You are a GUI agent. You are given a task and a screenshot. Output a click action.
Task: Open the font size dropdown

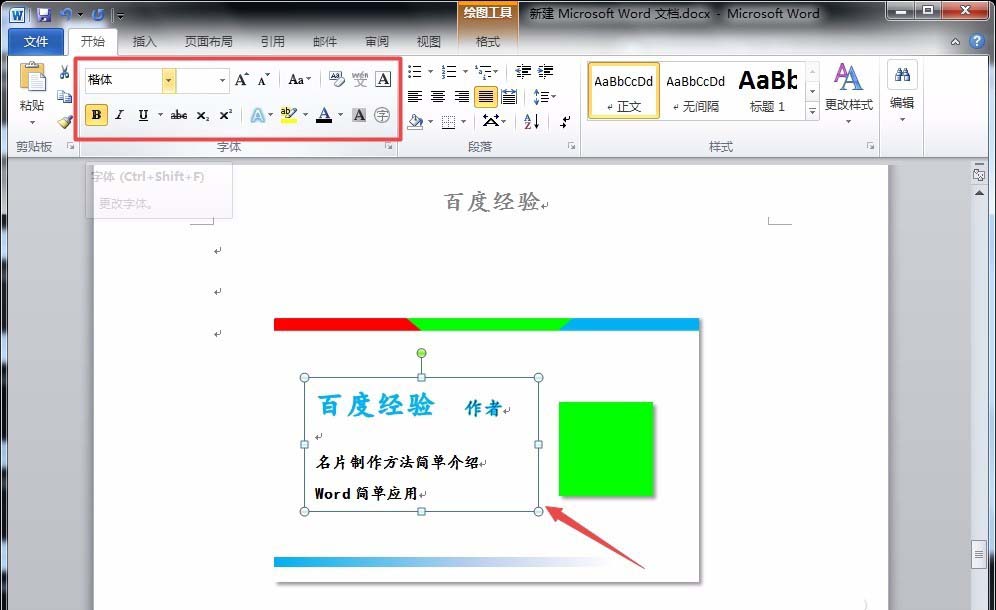pyautogui.click(x=222, y=80)
